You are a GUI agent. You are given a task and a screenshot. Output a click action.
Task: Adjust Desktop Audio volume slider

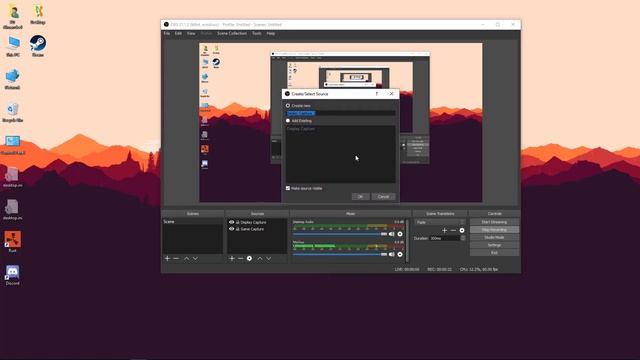pyautogui.click(x=340, y=234)
